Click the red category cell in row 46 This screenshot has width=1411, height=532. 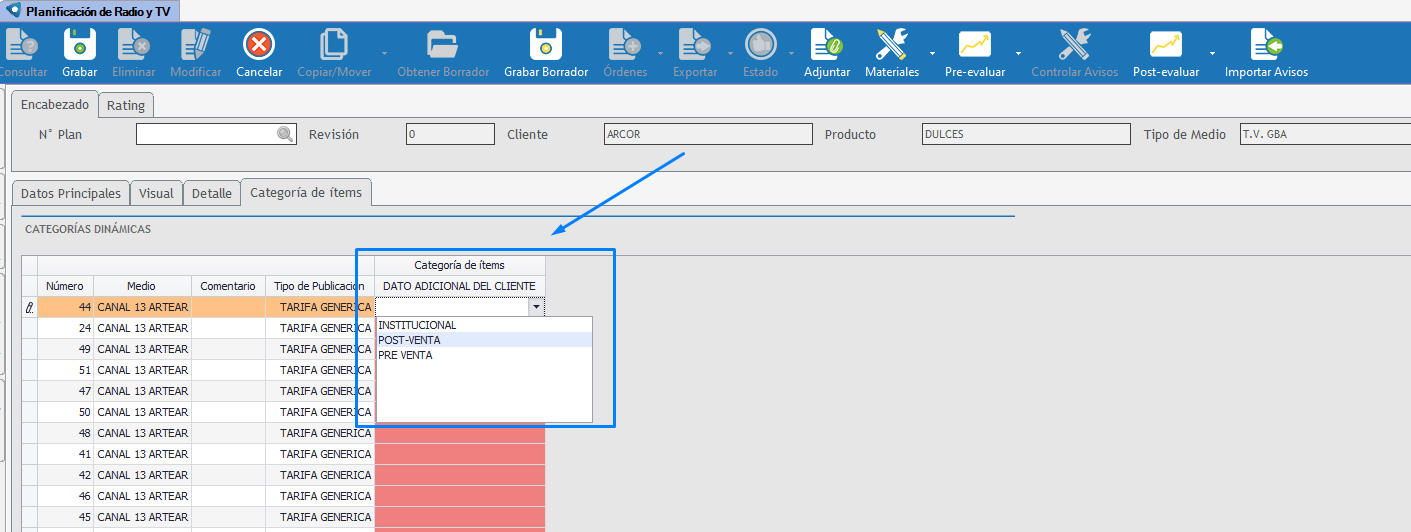(460, 496)
